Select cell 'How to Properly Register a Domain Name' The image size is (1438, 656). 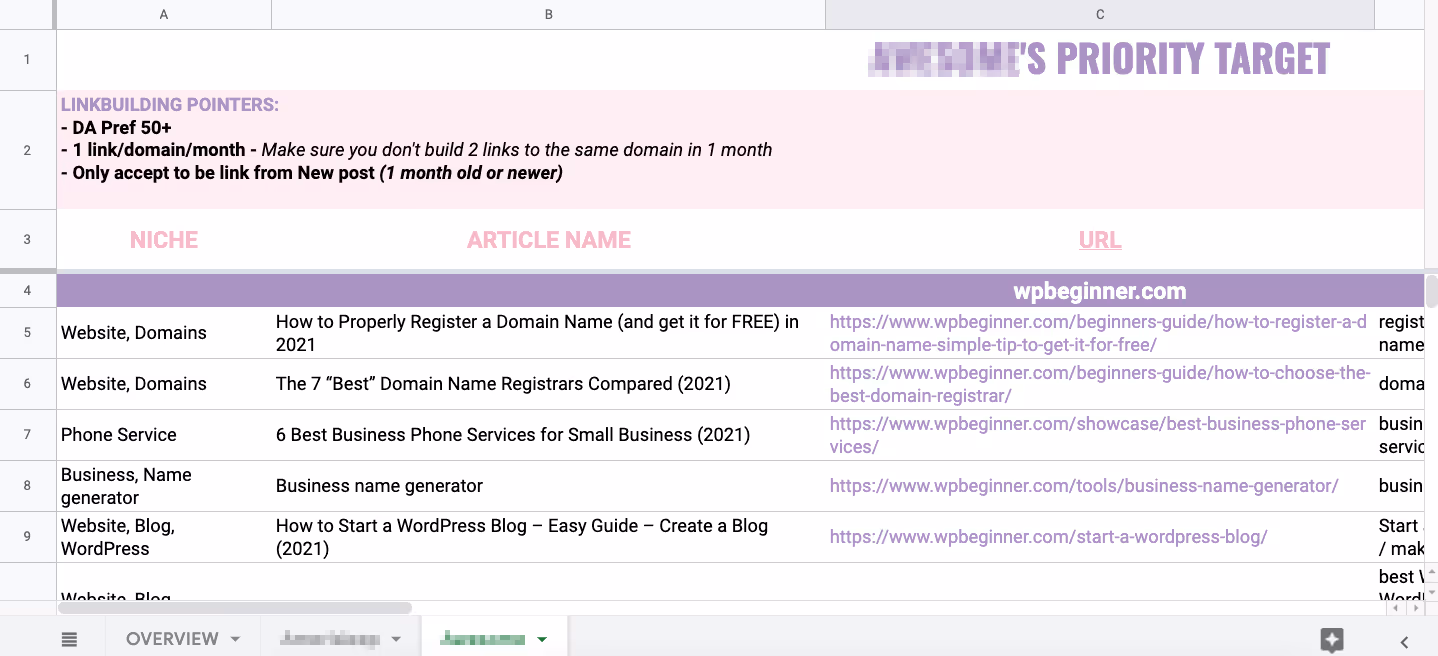548,333
